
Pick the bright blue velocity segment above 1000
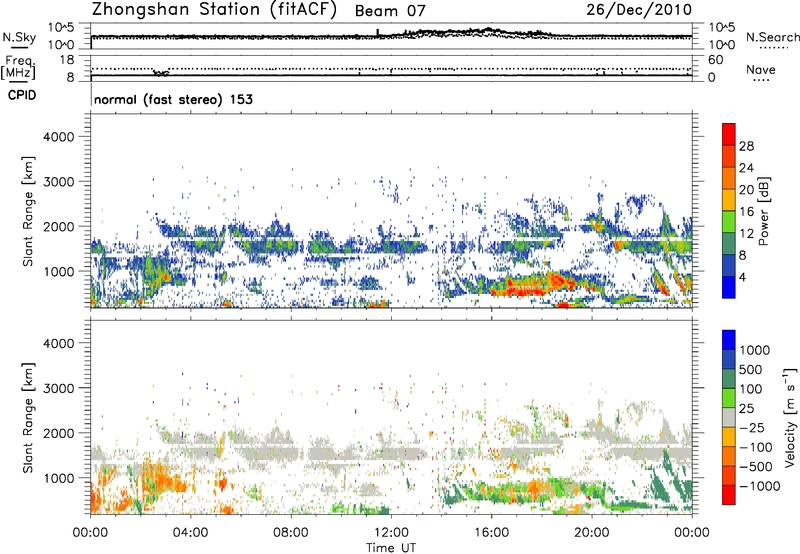point(729,340)
